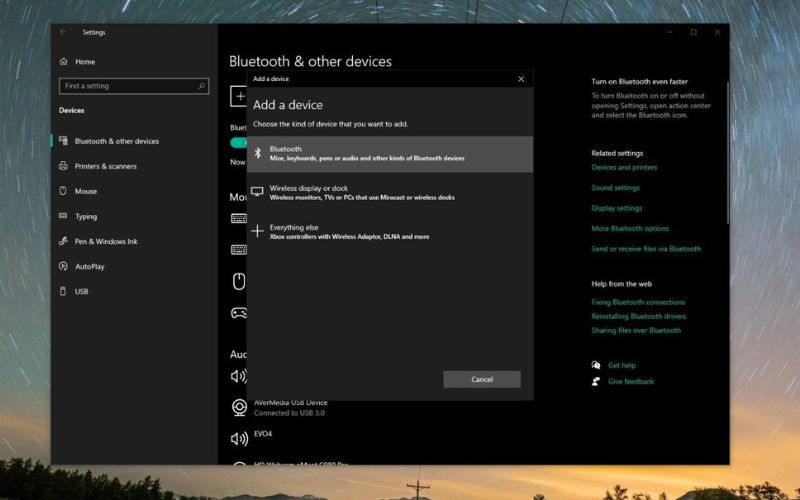Open Printers & scanners settings

pos(106,166)
